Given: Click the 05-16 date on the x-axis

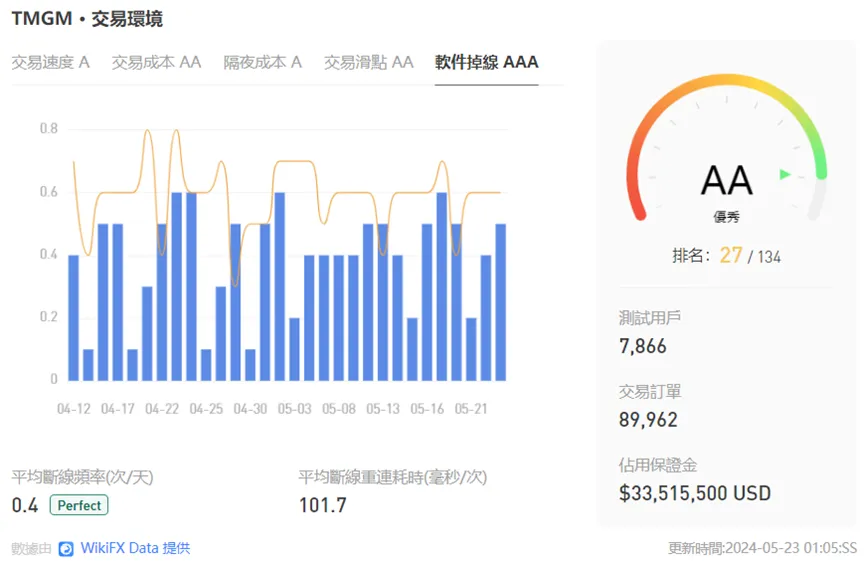Looking at the screenshot, I should tap(427, 409).
